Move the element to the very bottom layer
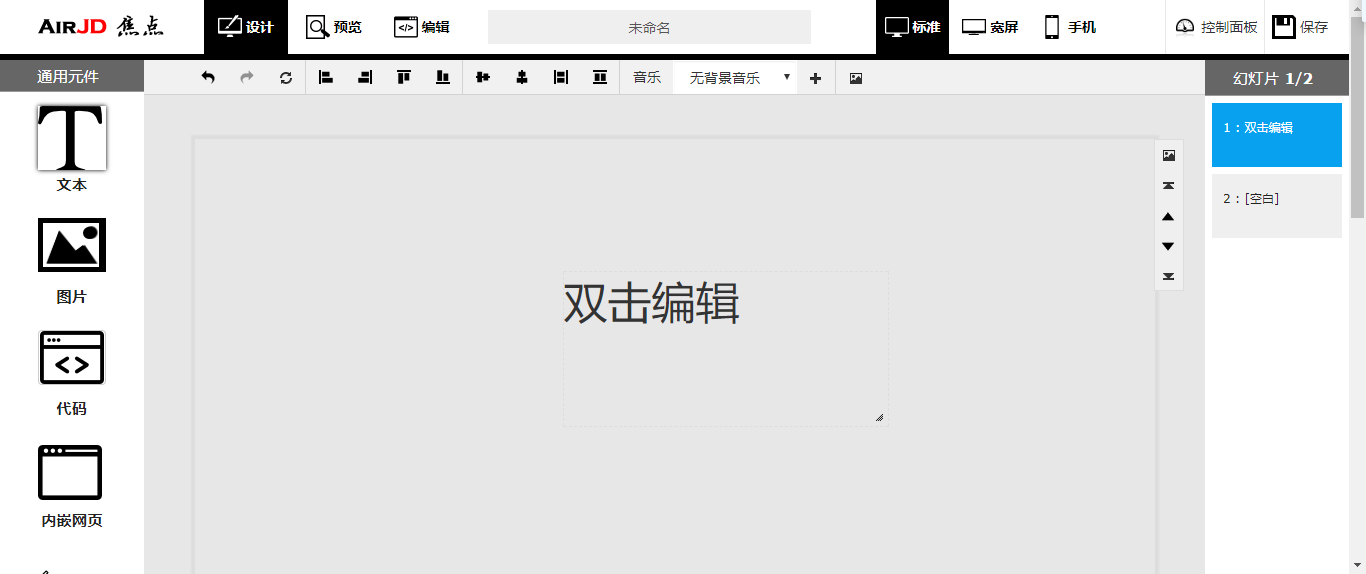1366x574 pixels. (x=1169, y=277)
